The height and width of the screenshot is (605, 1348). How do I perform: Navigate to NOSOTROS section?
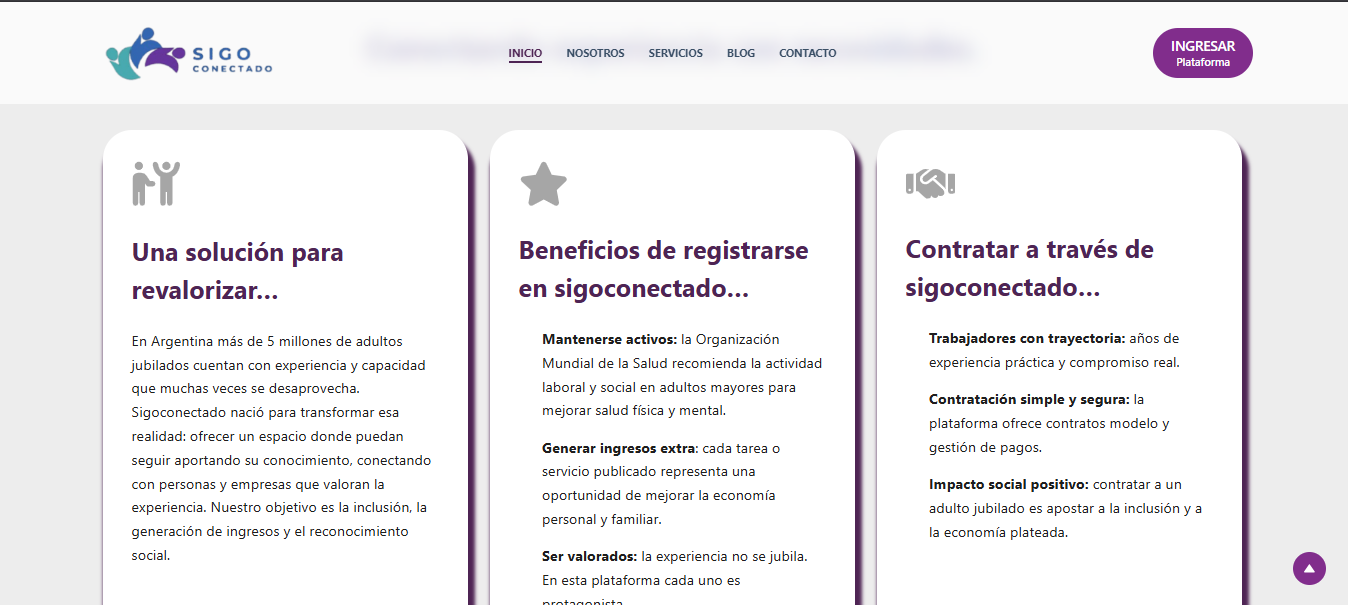tap(595, 53)
